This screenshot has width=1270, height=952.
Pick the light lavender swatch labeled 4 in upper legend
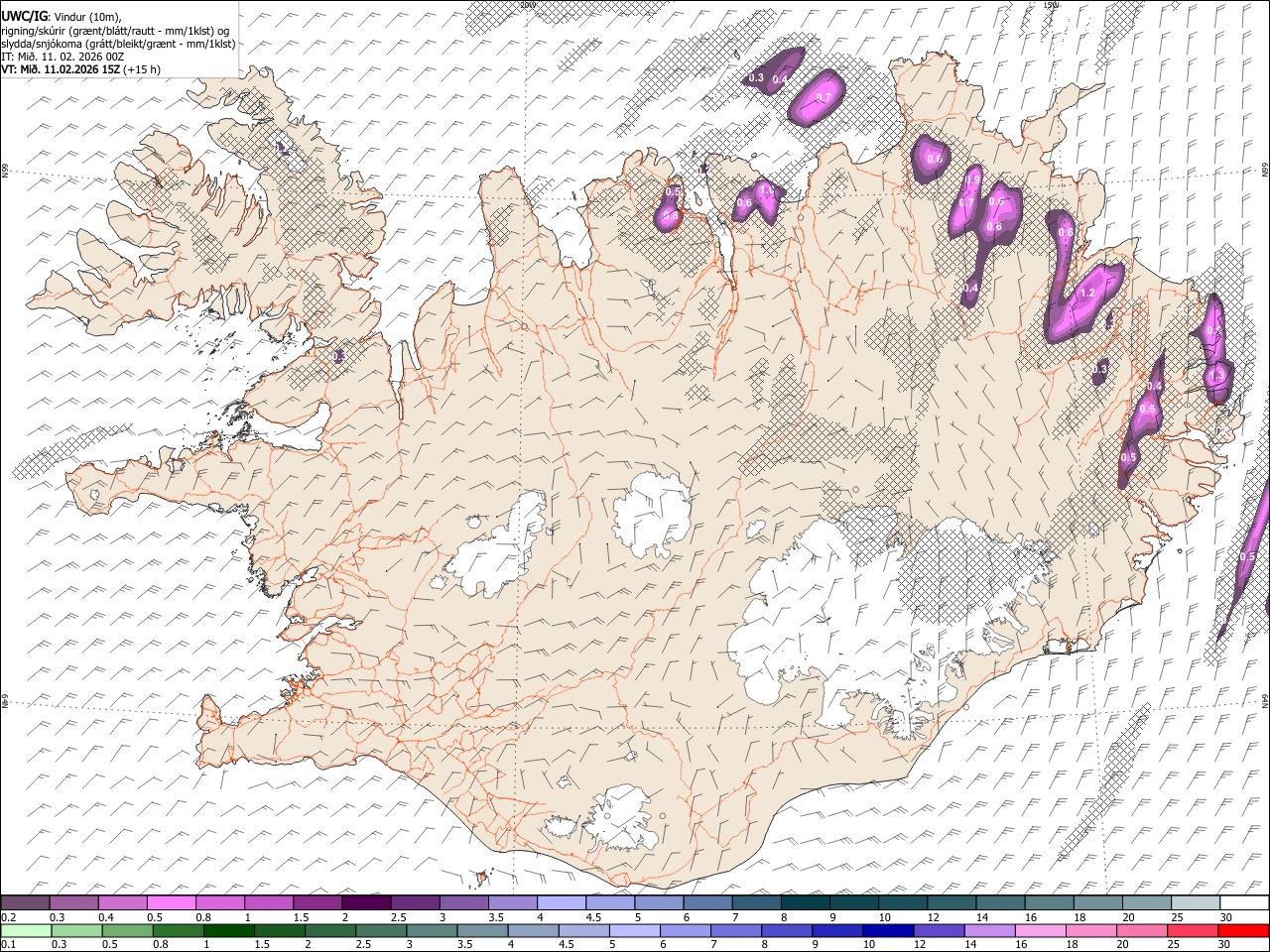point(562,903)
